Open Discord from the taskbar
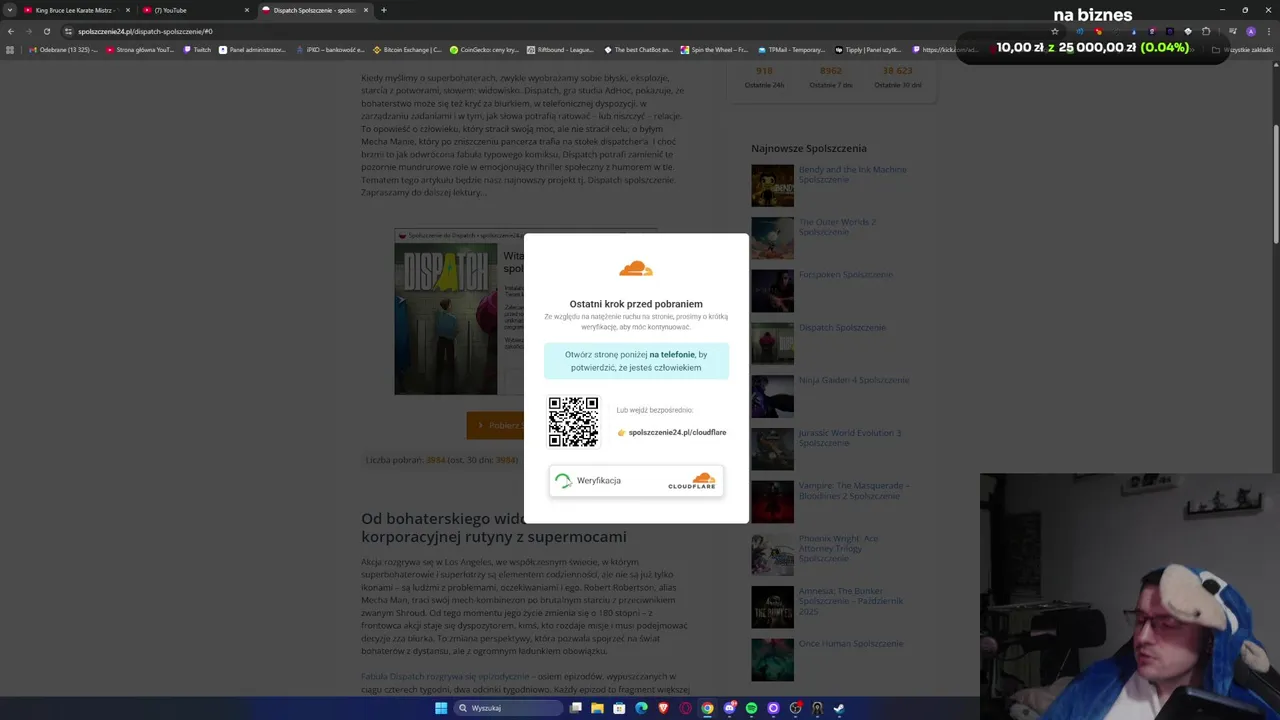Screen dimensions: 1280x720 [x=729, y=708]
